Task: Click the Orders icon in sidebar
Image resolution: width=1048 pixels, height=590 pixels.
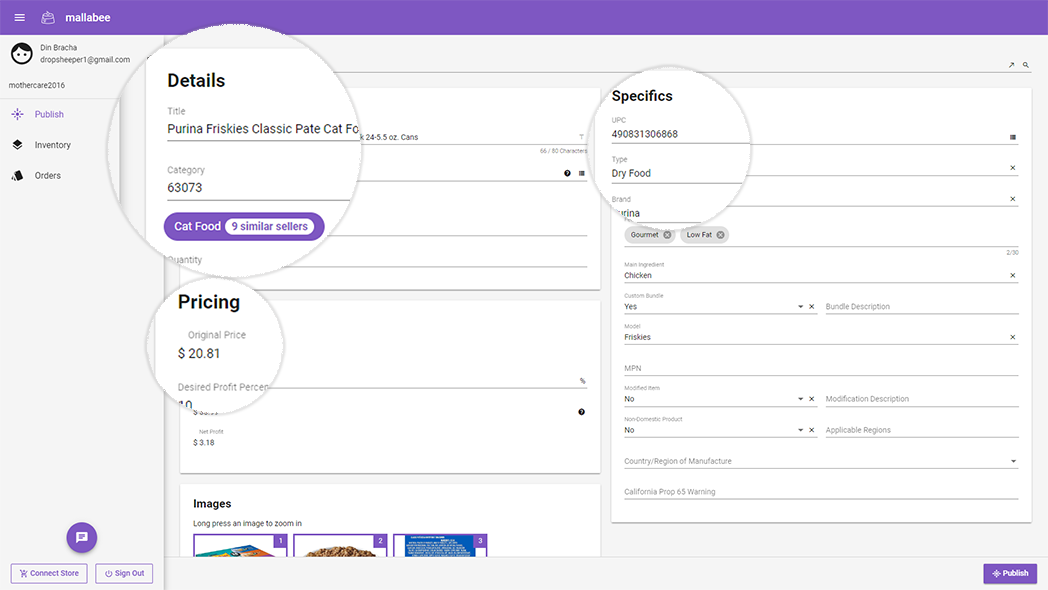Action: click(x=17, y=176)
